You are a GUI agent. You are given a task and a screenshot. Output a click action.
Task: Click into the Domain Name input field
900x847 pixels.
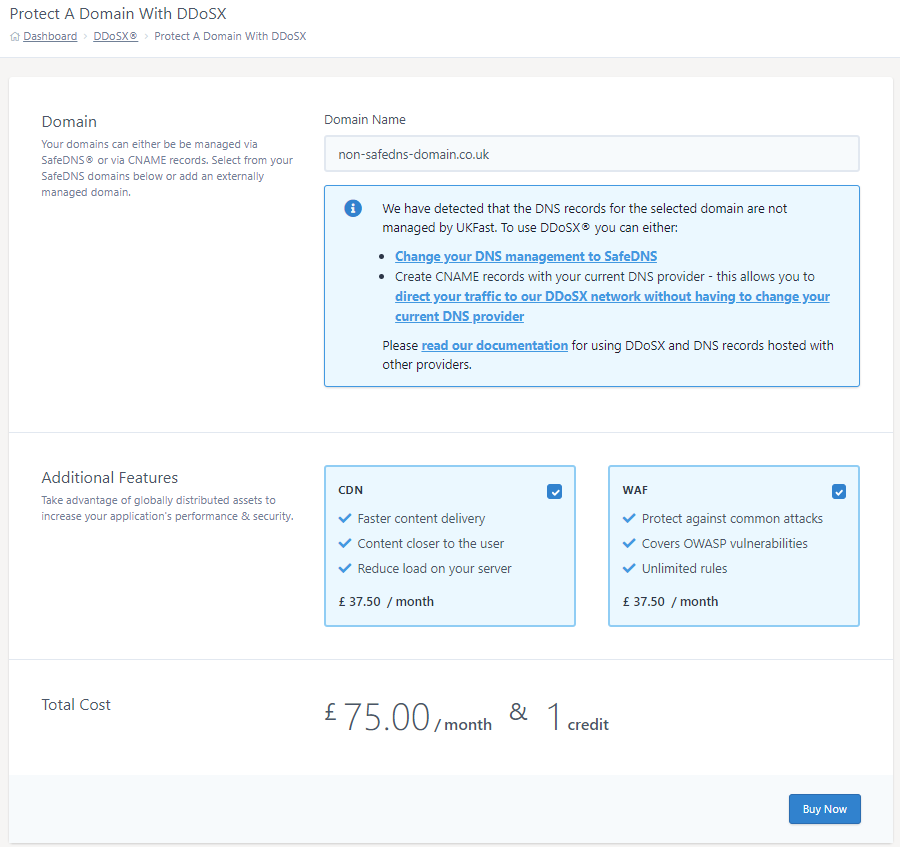click(591, 155)
